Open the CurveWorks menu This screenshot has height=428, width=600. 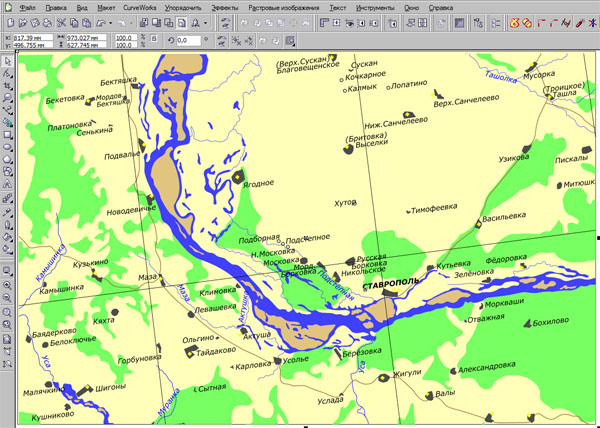point(139,7)
